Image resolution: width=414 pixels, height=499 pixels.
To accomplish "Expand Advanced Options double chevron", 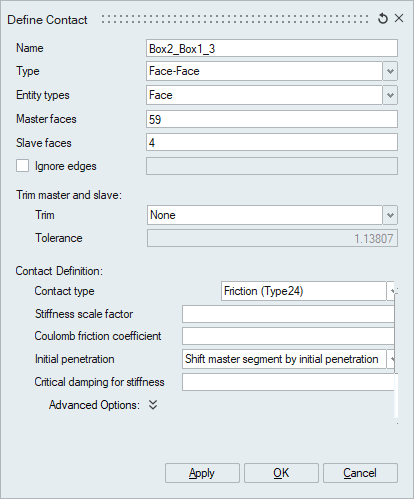I will coord(153,405).
